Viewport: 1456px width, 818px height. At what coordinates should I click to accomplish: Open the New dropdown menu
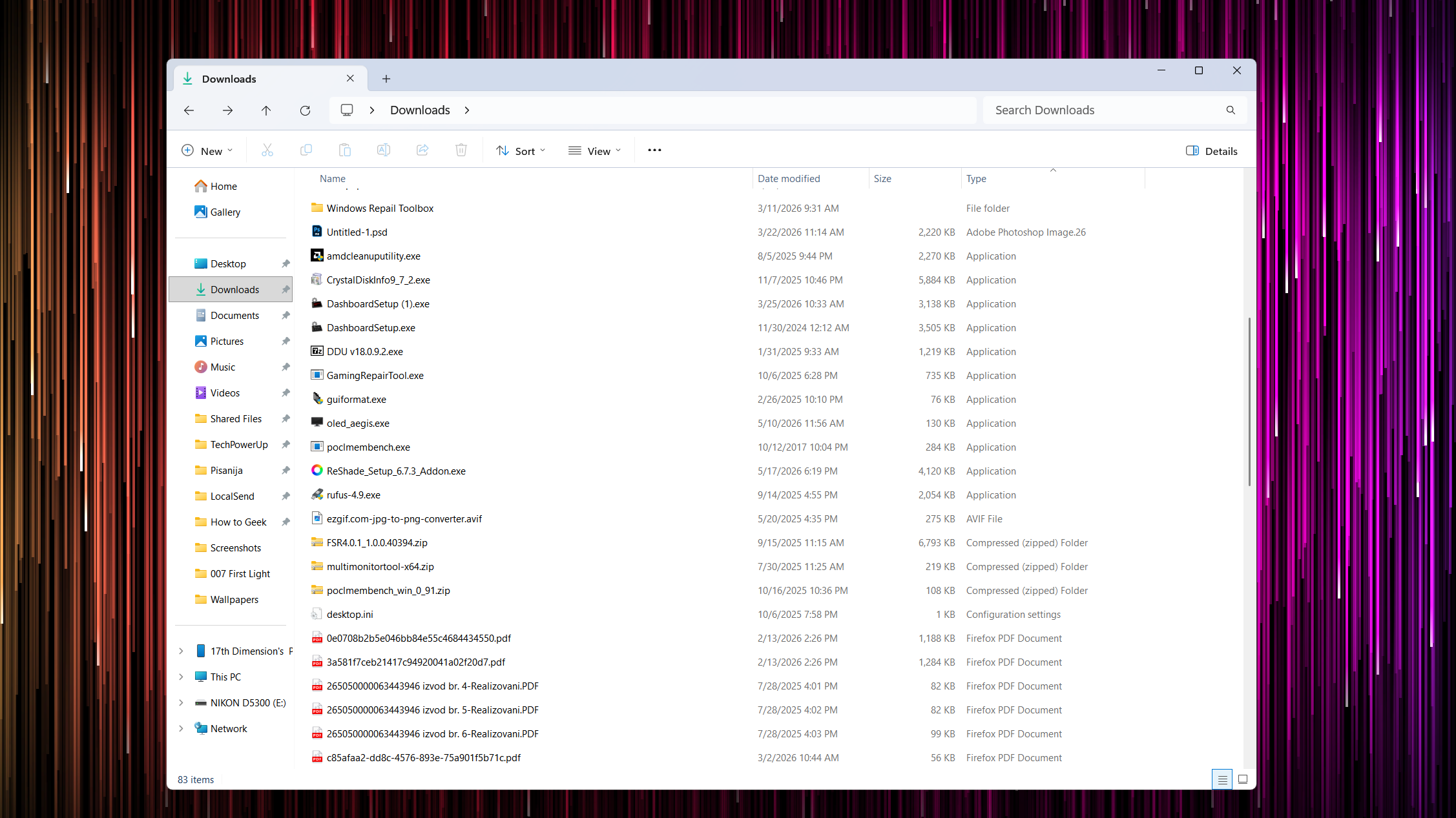[x=207, y=150]
